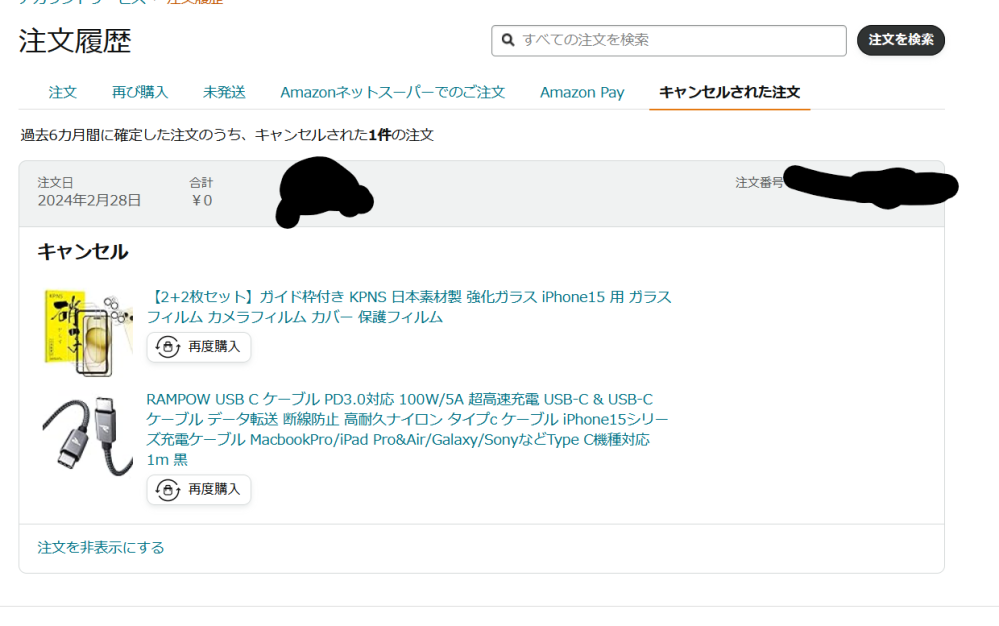Open the KPNS 強化ガラス iPhone15 product link
The height and width of the screenshot is (626, 999).
point(409,307)
